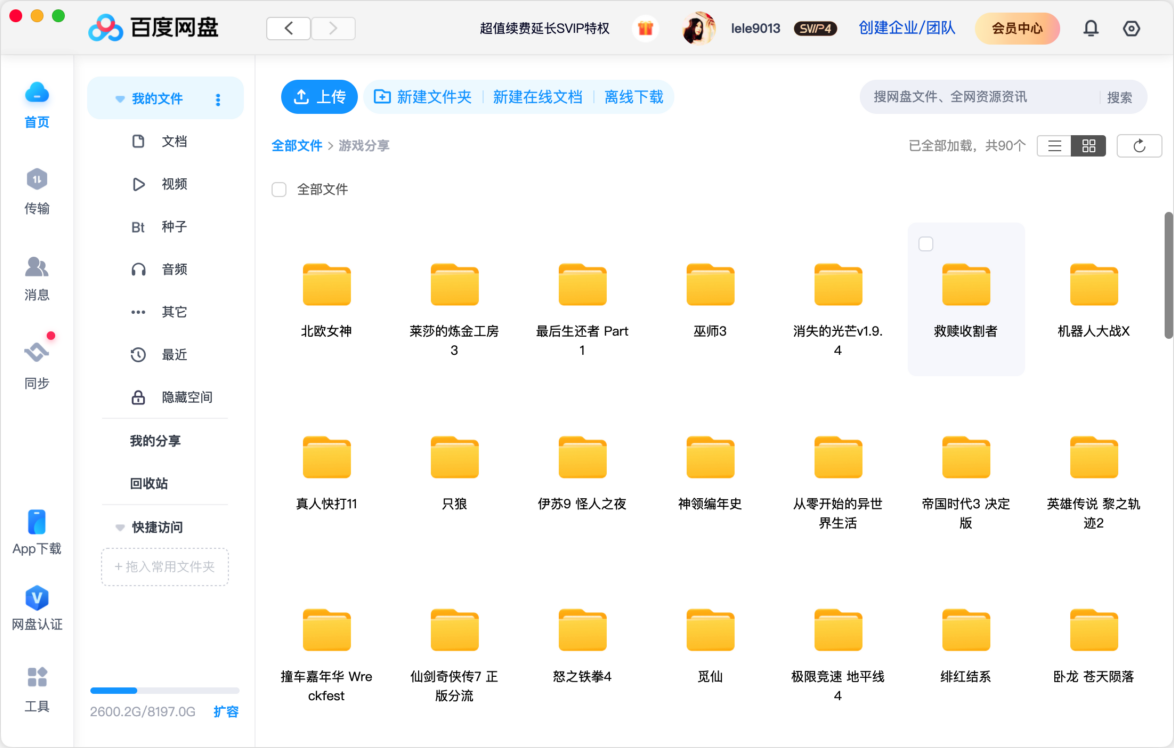
Task: Click the 创建企业/团队 link
Action: point(907,28)
